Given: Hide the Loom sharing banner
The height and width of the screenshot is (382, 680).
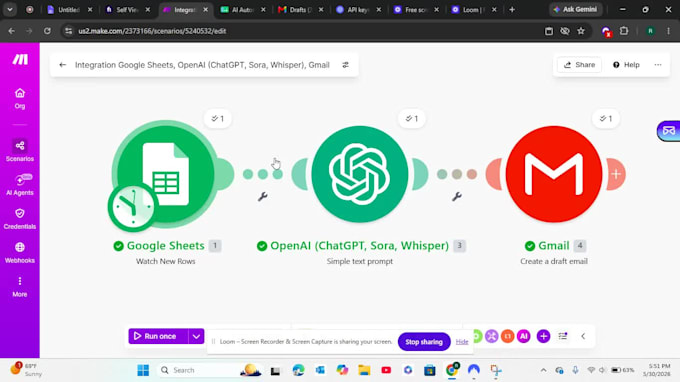Looking at the screenshot, I should click(x=462, y=342).
